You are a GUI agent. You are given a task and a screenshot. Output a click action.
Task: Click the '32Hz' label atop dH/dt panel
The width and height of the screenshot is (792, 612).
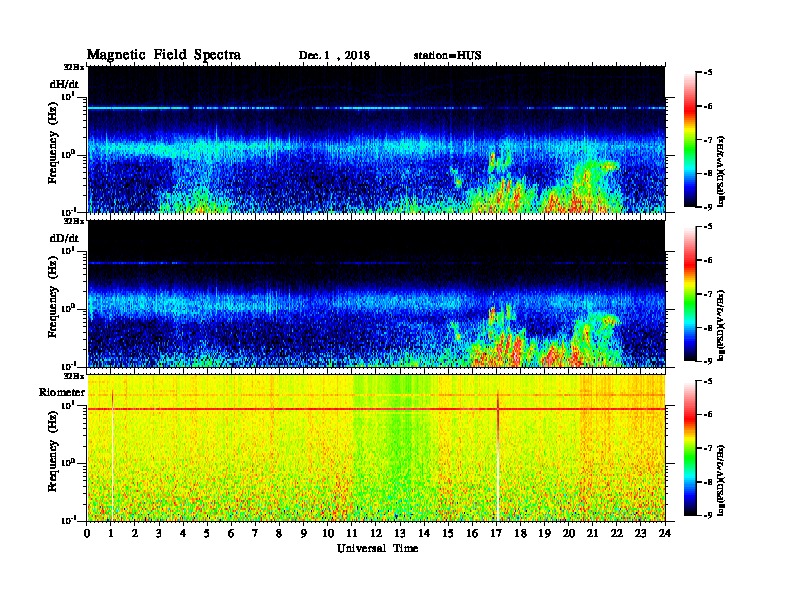point(74,67)
